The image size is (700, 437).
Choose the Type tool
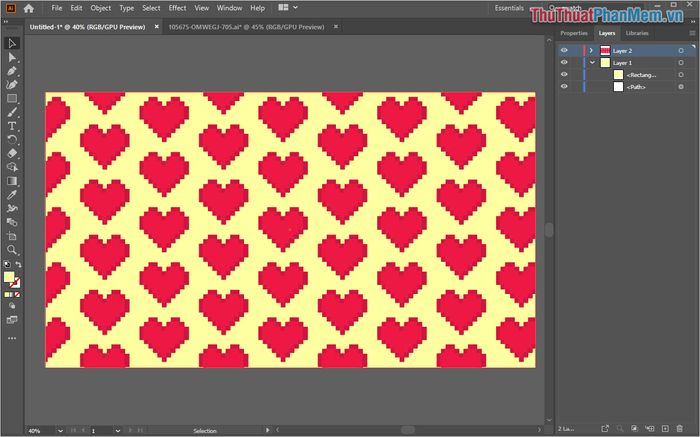coord(12,126)
